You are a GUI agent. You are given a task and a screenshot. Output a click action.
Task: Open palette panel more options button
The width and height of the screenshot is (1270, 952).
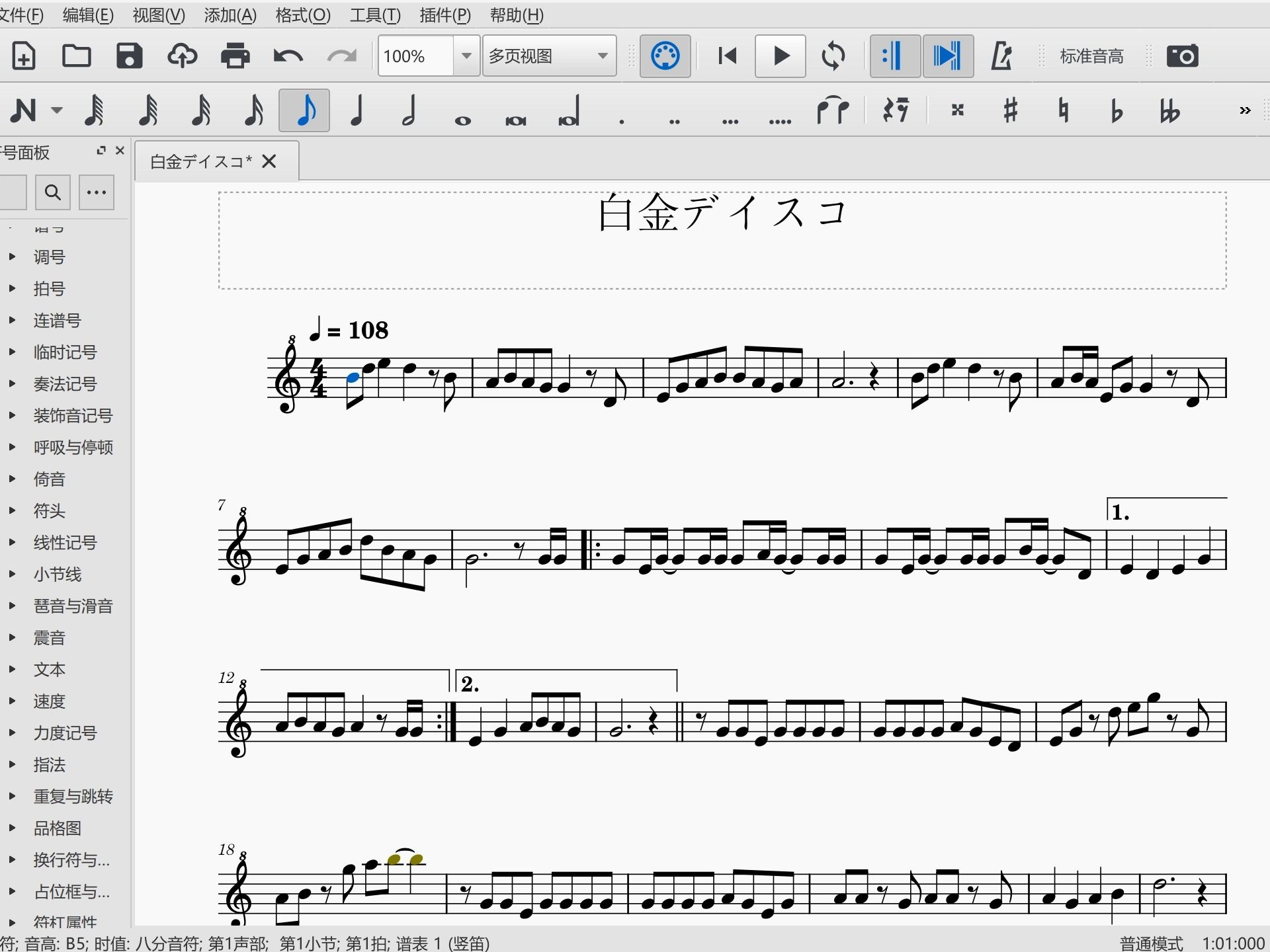97,192
